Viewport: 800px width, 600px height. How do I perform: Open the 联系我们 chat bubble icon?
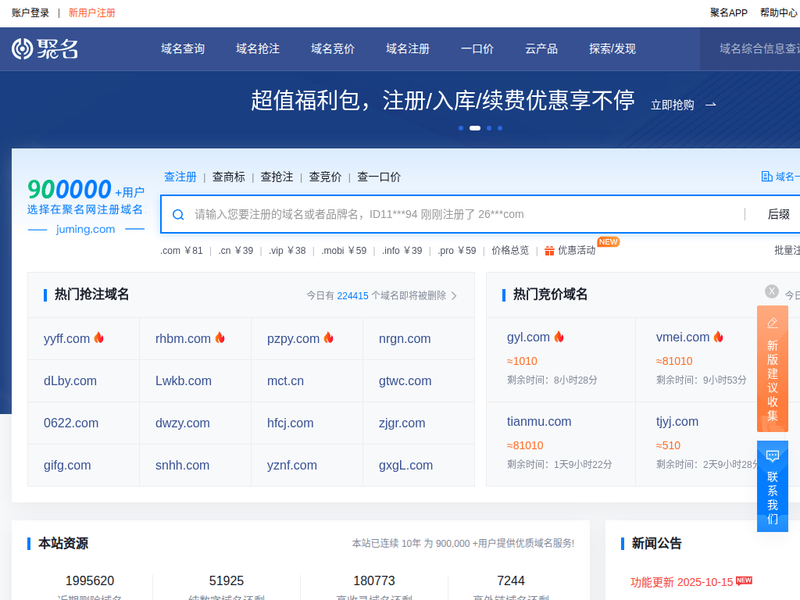coord(772,456)
